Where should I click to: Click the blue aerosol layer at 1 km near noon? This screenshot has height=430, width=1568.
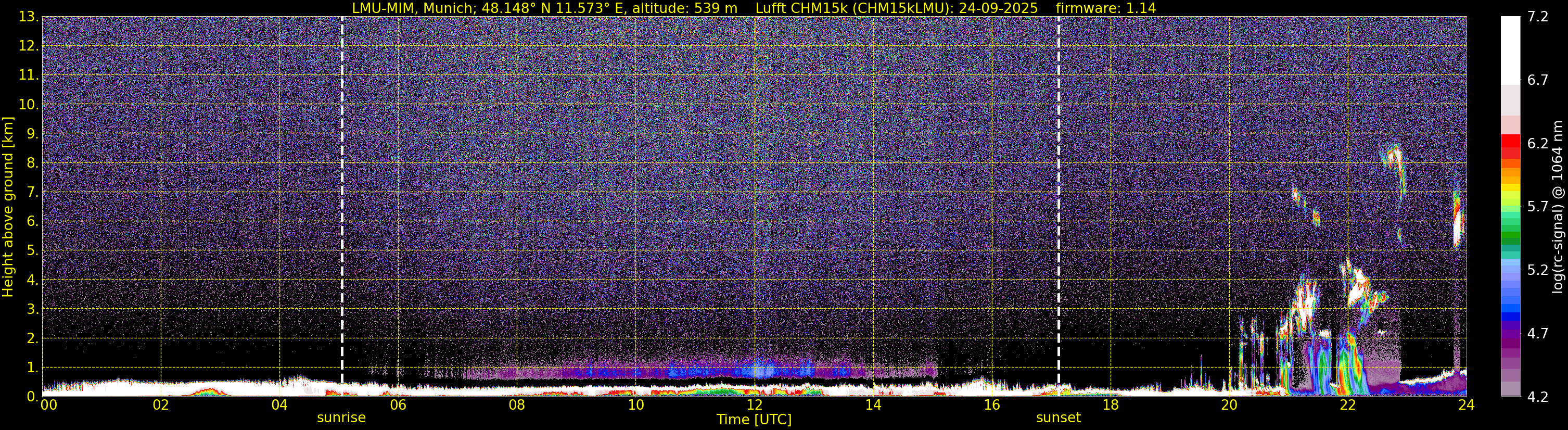click(x=760, y=370)
